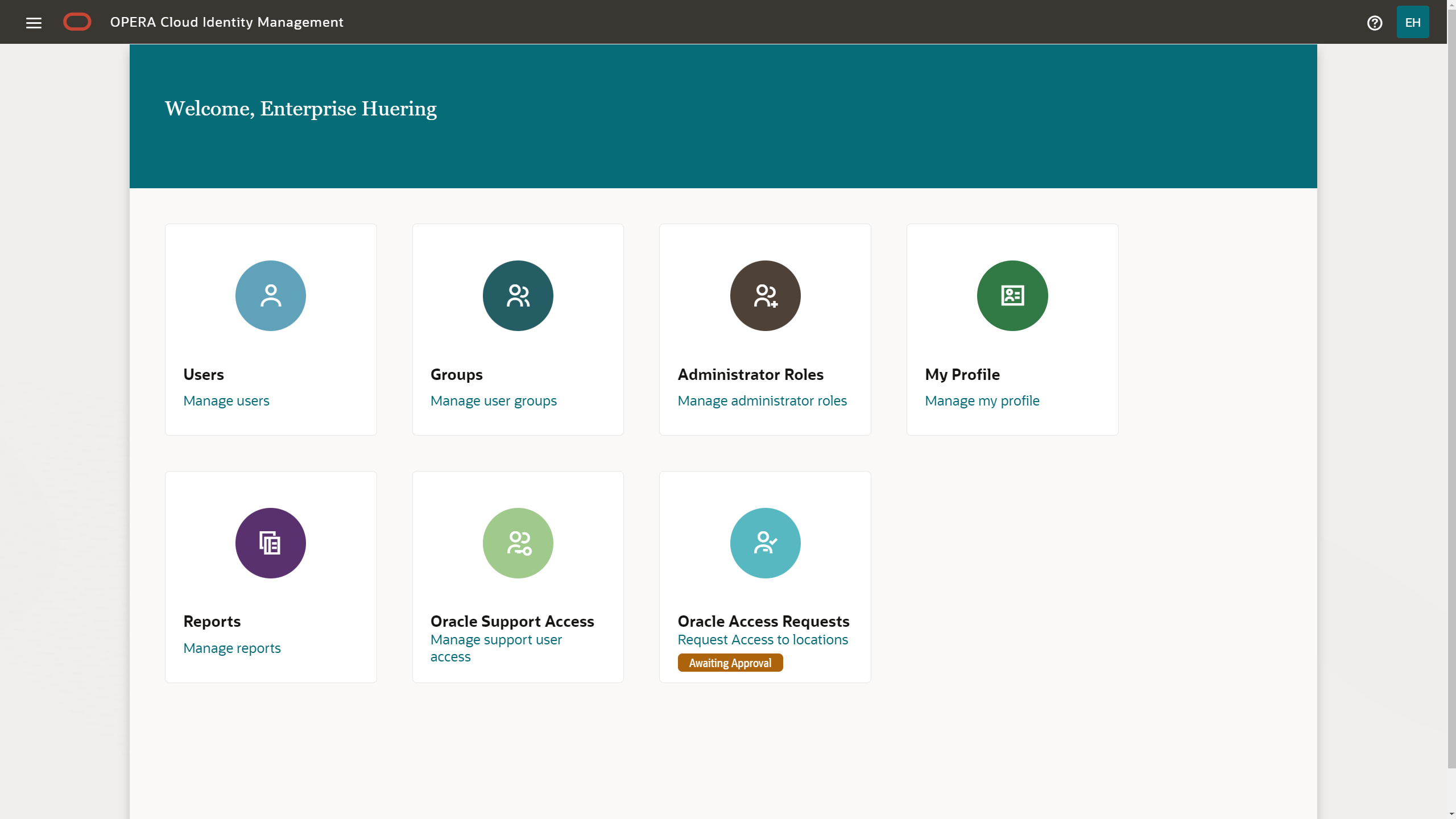Click the Users card icon
Image resolution: width=1456 pixels, height=819 pixels.
click(x=270, y=295)
